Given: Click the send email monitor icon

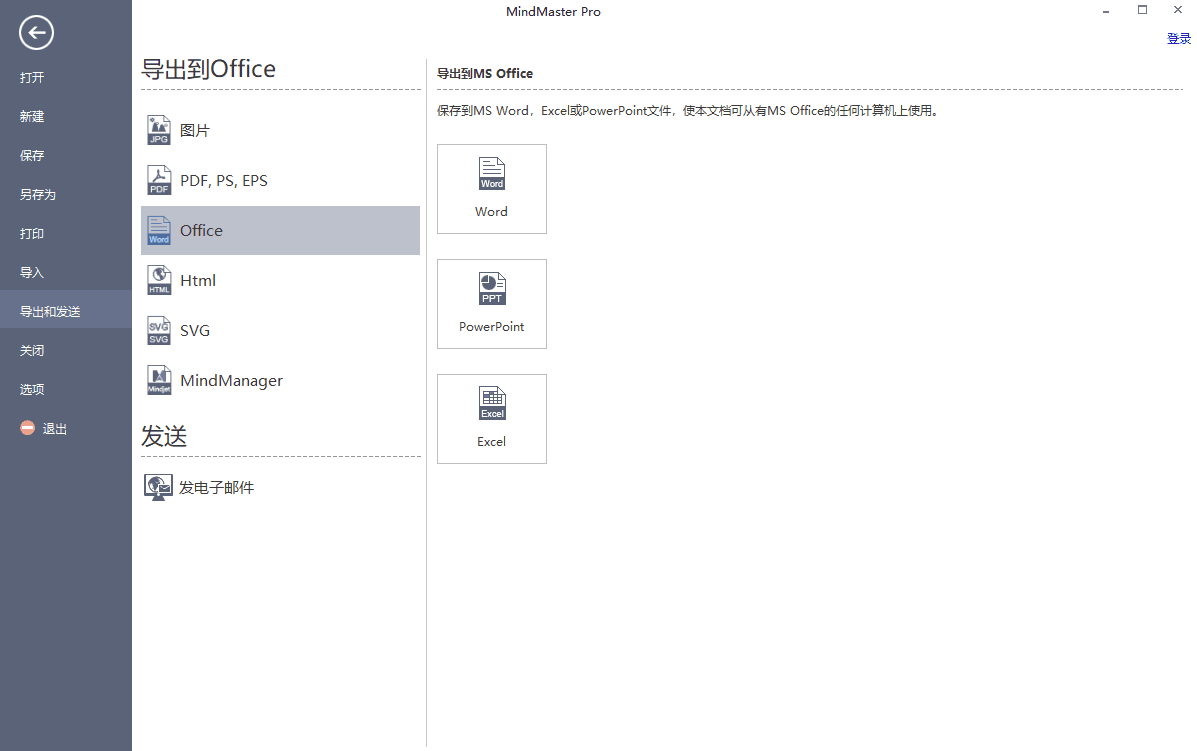Looking at the screenshot, I should tap(158, 487).
